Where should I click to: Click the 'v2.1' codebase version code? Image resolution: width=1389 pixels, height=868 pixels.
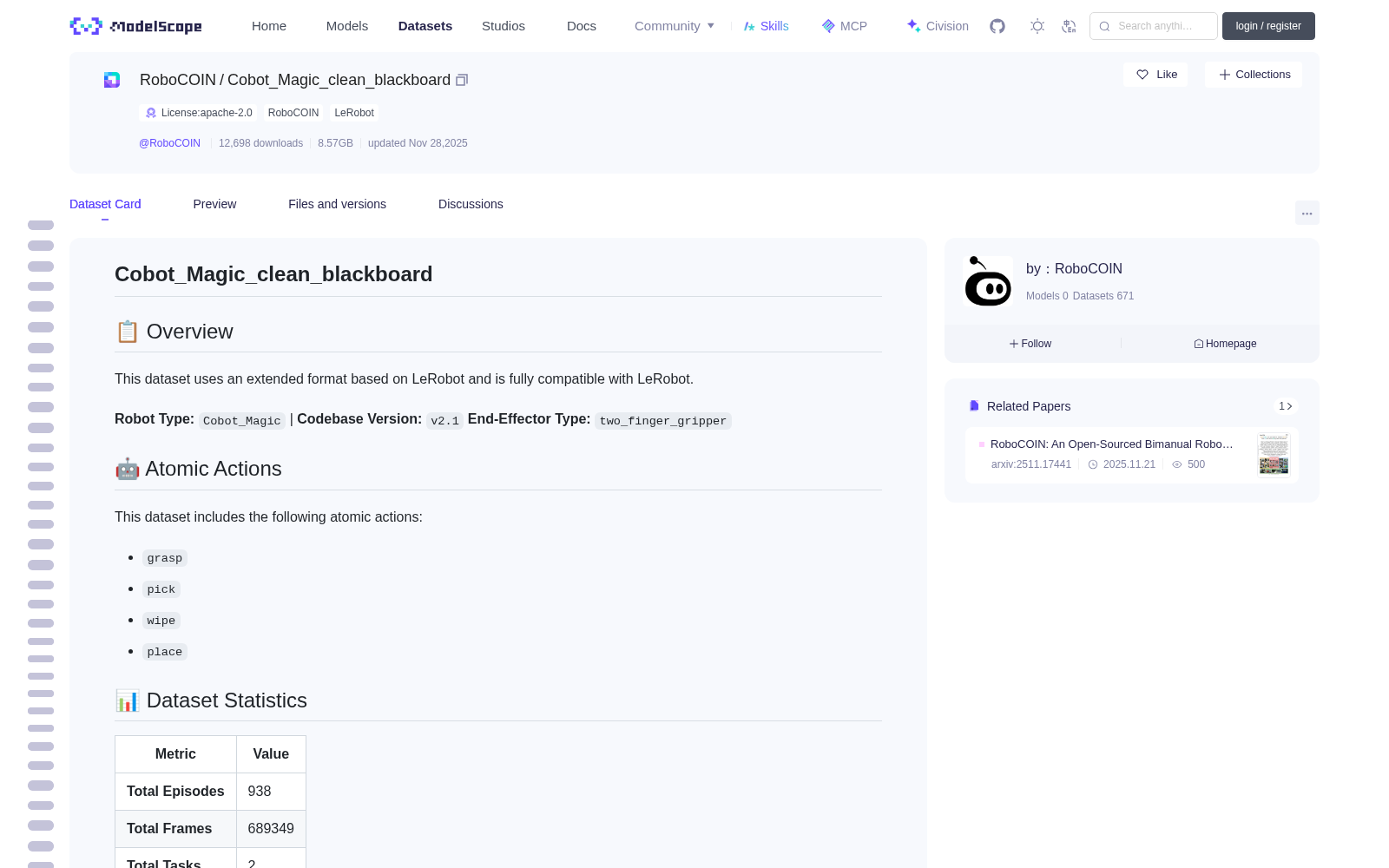[445, 421]
